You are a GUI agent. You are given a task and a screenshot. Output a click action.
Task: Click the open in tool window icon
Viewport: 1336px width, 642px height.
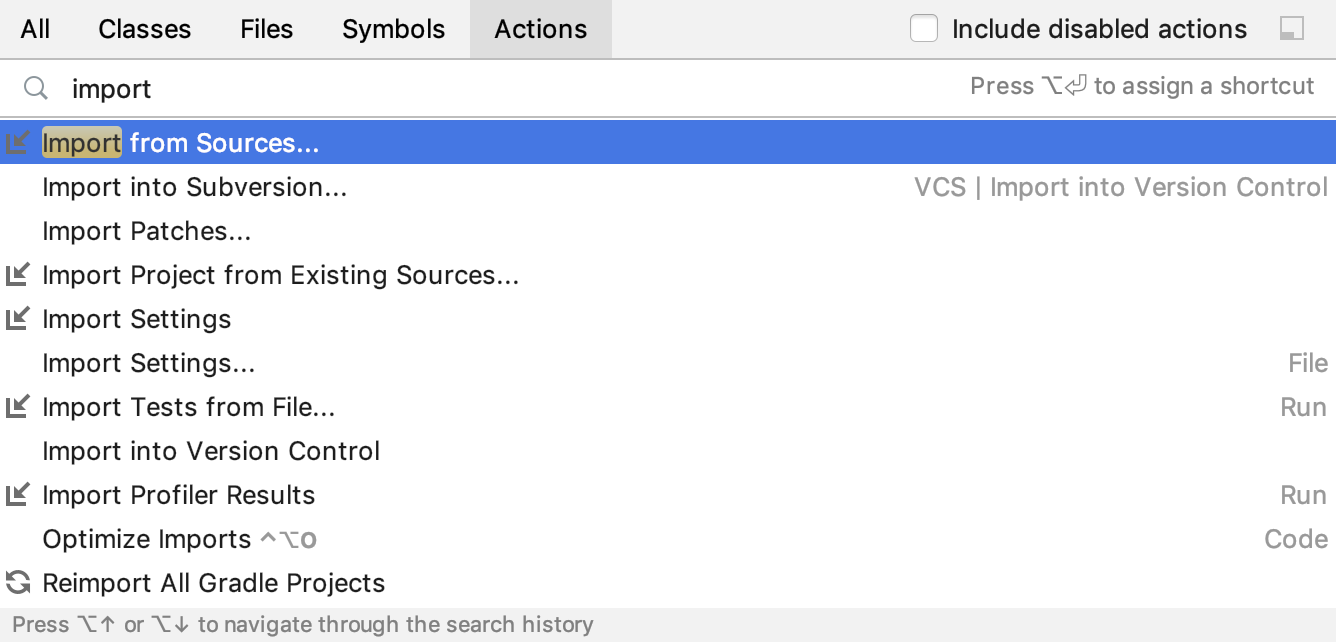coord(1292,29)
